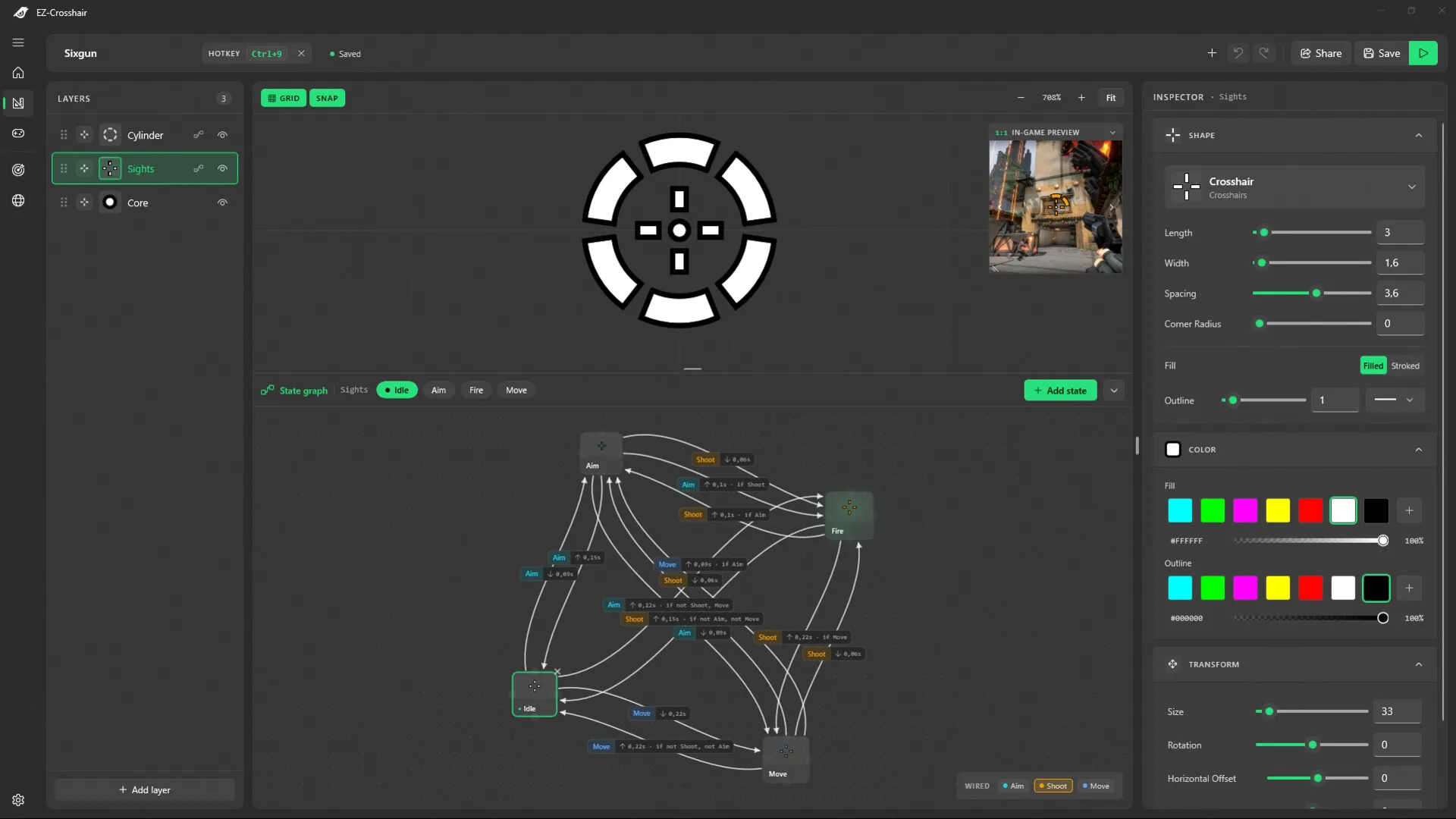Viewport: 1456px width, 819px height.
Task: Open link icon on Sights layer
Action: tap(199, 168)
